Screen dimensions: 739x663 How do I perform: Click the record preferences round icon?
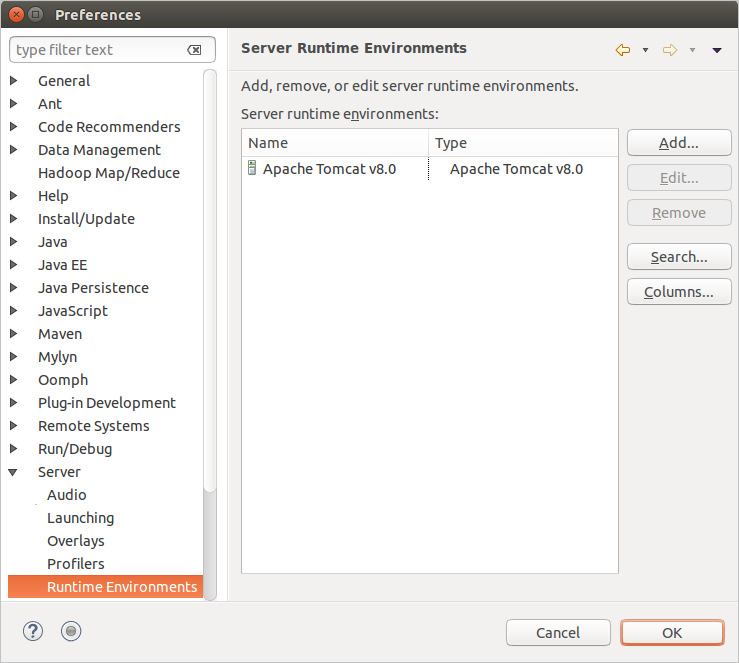[71, 631]
